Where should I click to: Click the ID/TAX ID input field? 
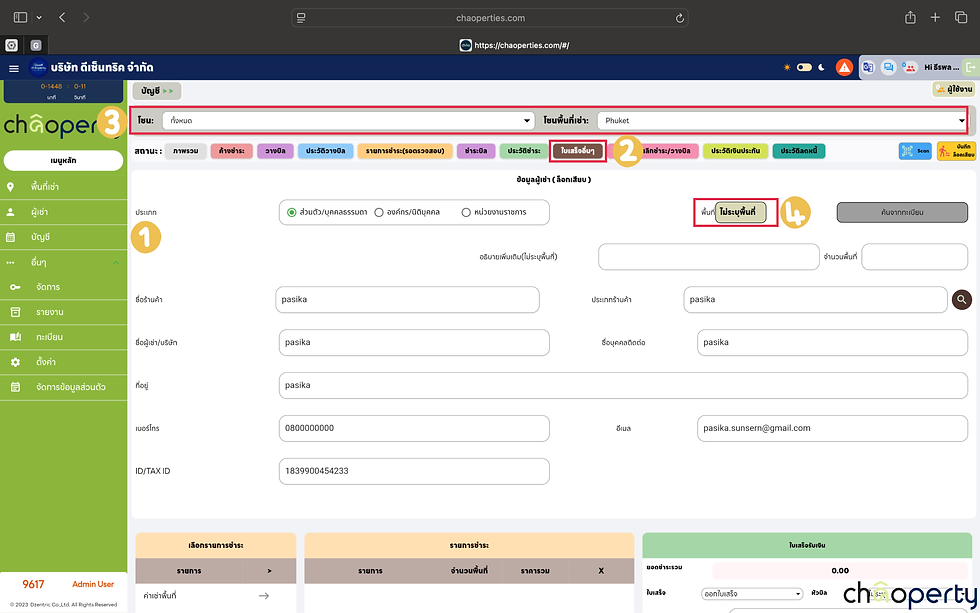[x=414, y=471]
